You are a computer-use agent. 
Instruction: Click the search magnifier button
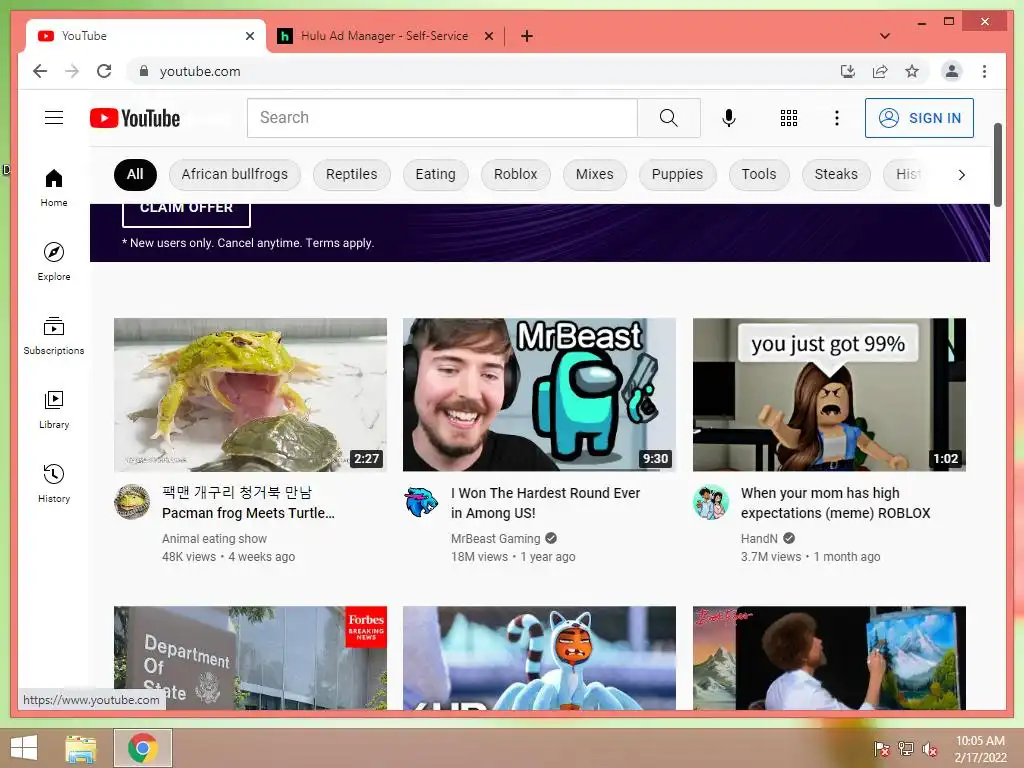point(669,118)
